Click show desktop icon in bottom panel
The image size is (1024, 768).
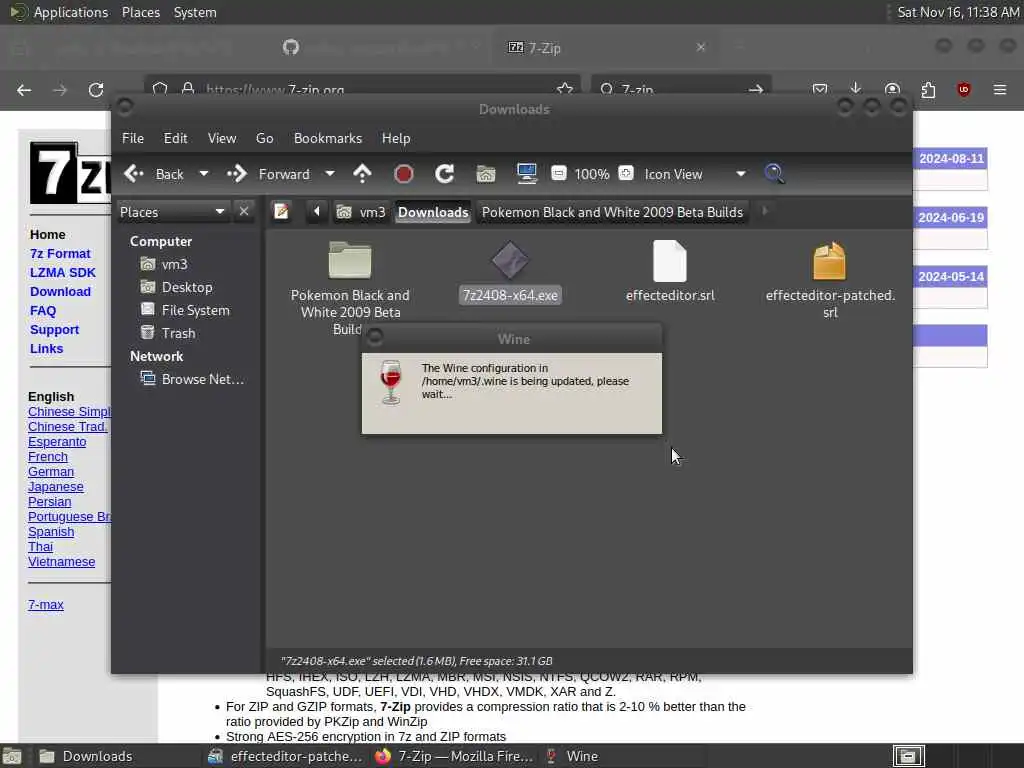(12, 756)
